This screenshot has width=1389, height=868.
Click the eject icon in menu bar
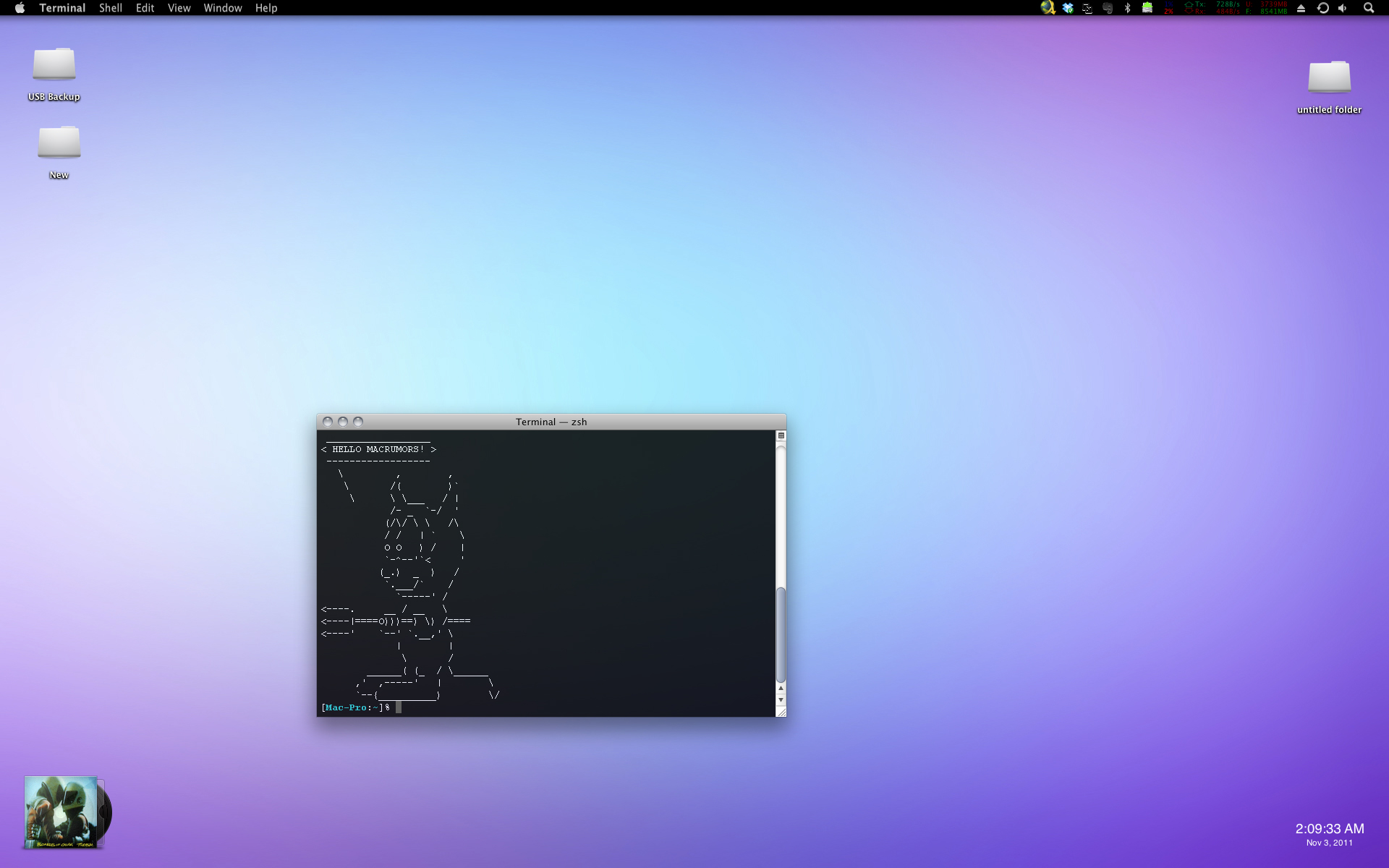tap(1301, 8)
